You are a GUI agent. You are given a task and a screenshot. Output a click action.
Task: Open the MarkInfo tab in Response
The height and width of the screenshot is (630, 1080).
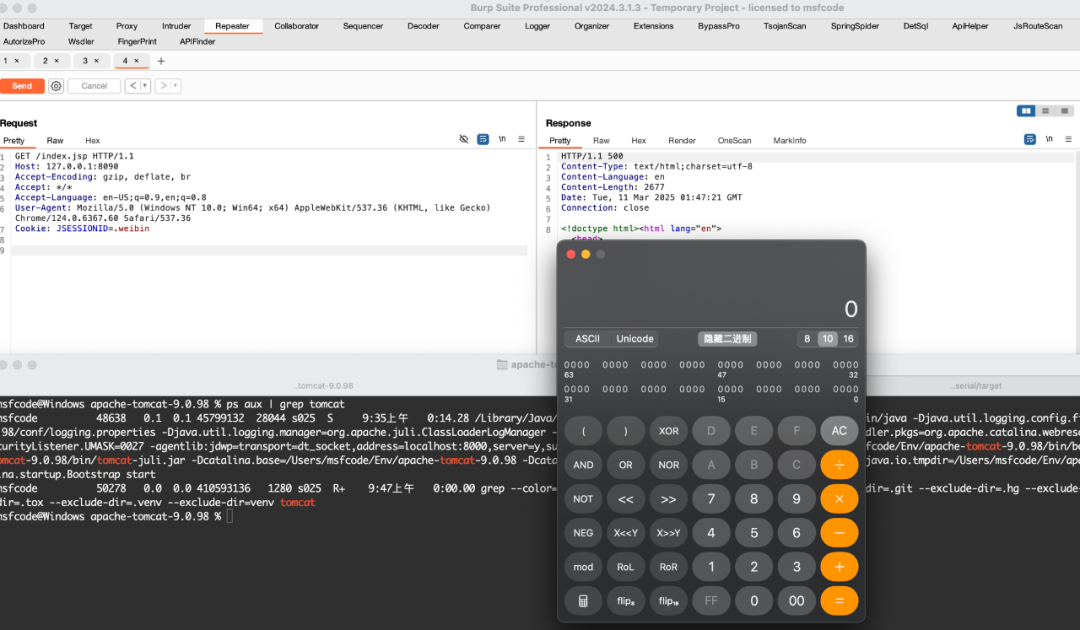pyautogui.click(x=789, y=140)
